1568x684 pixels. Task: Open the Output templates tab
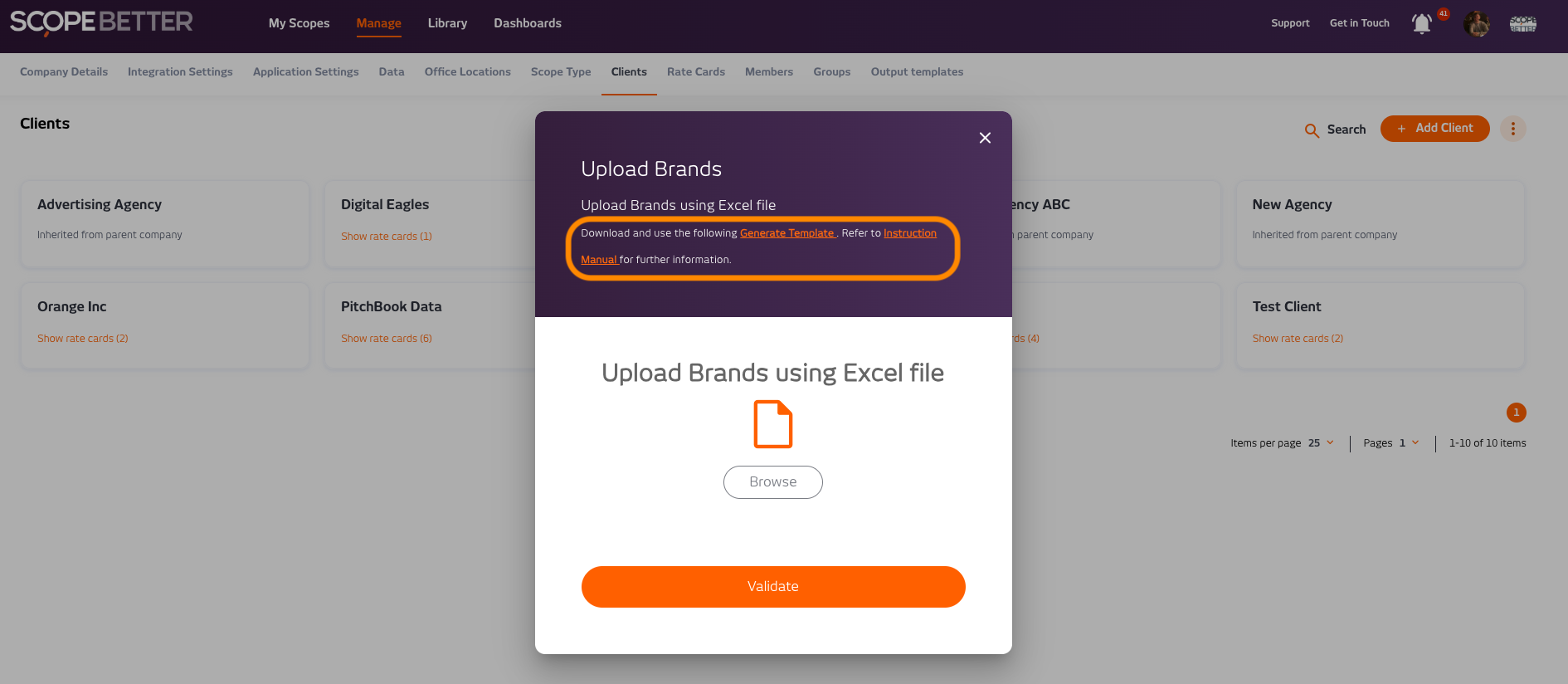click(917, 72)
